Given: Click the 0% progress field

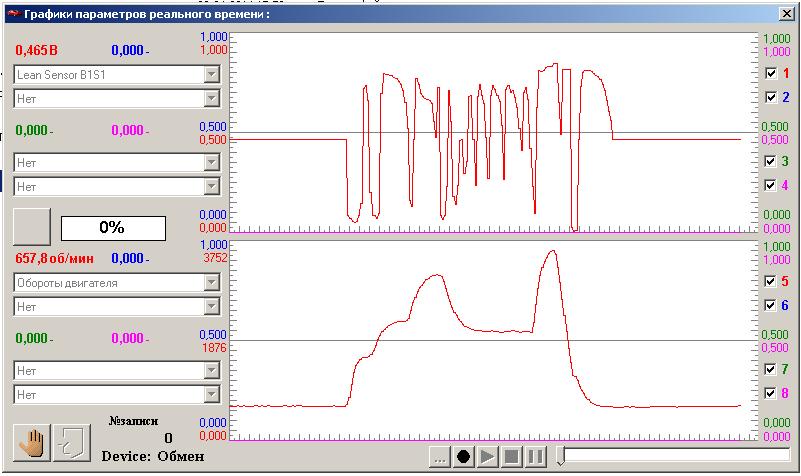Looking at the screenshot, I should tap(113, 227).
